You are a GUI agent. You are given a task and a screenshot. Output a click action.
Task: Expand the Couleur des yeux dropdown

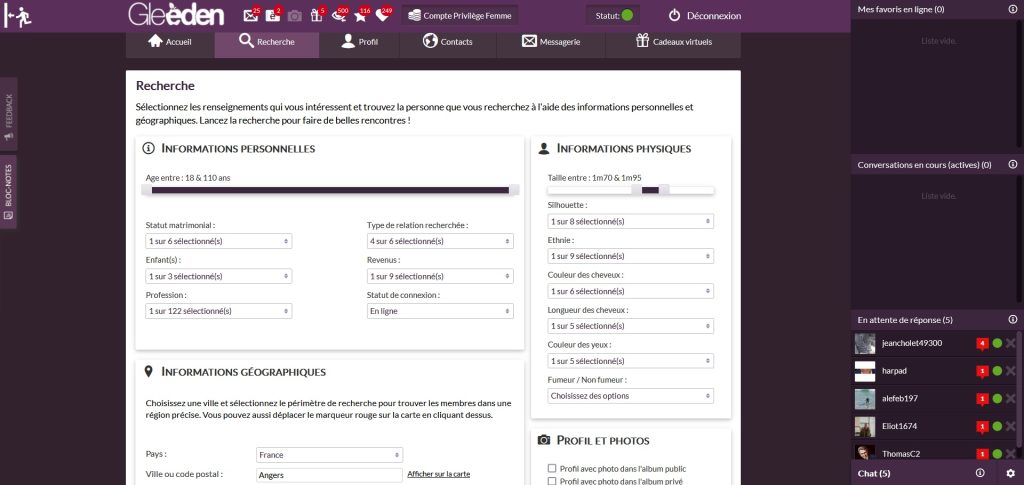pos(631,361)
